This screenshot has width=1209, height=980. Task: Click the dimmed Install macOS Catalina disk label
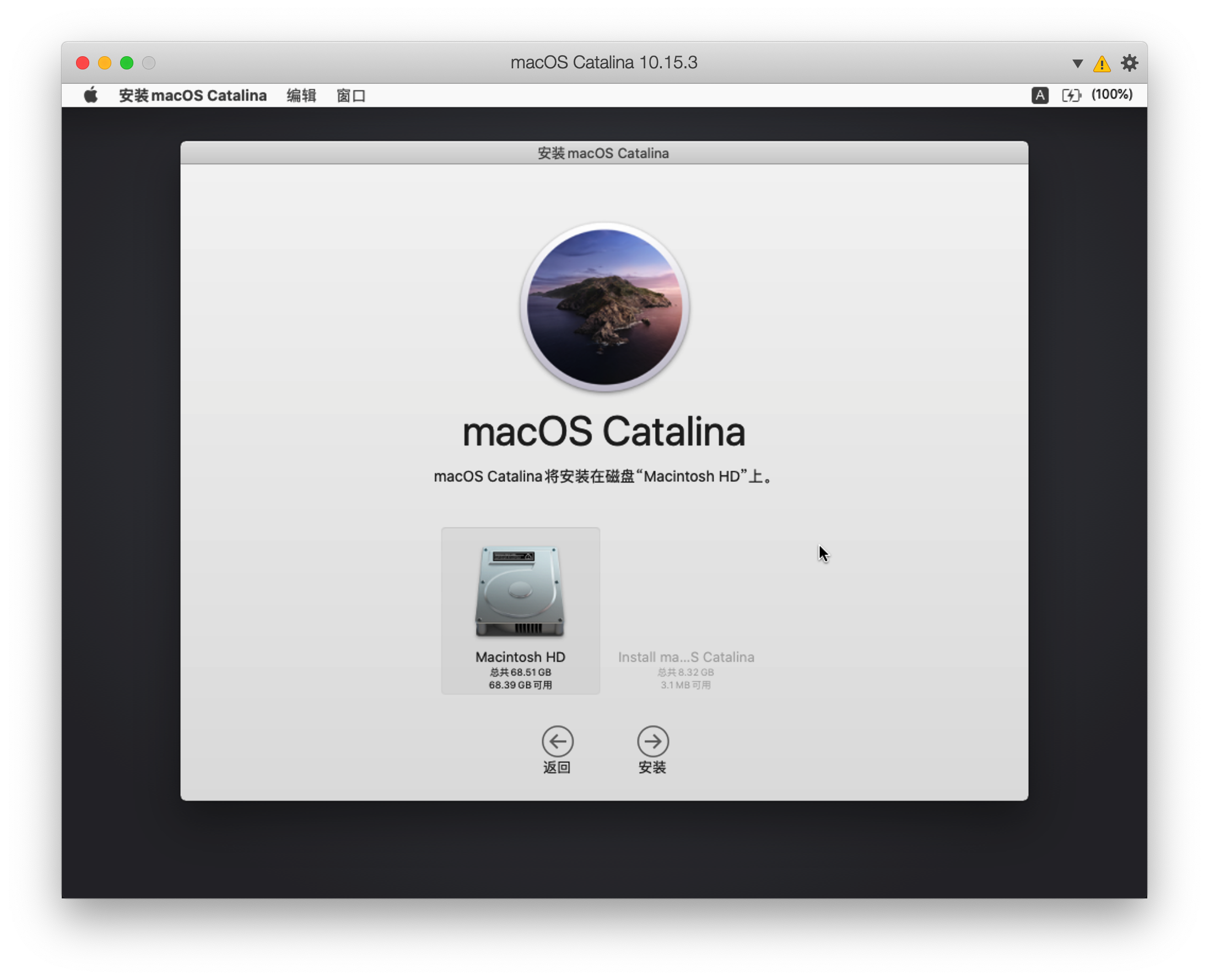686,657
